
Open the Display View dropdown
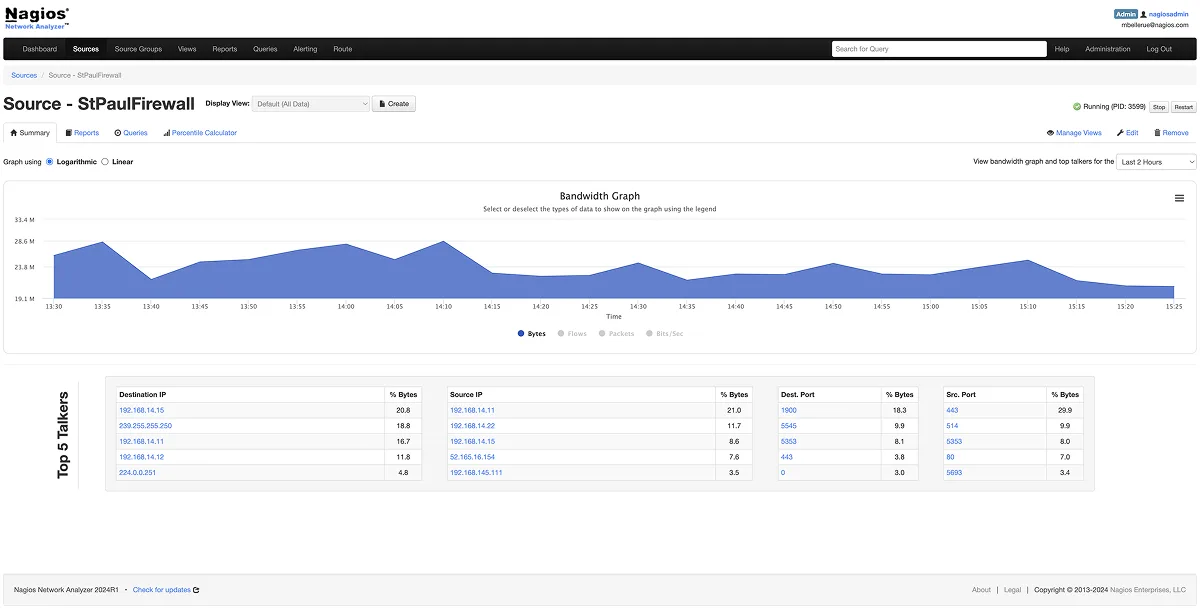coord(312,103)
